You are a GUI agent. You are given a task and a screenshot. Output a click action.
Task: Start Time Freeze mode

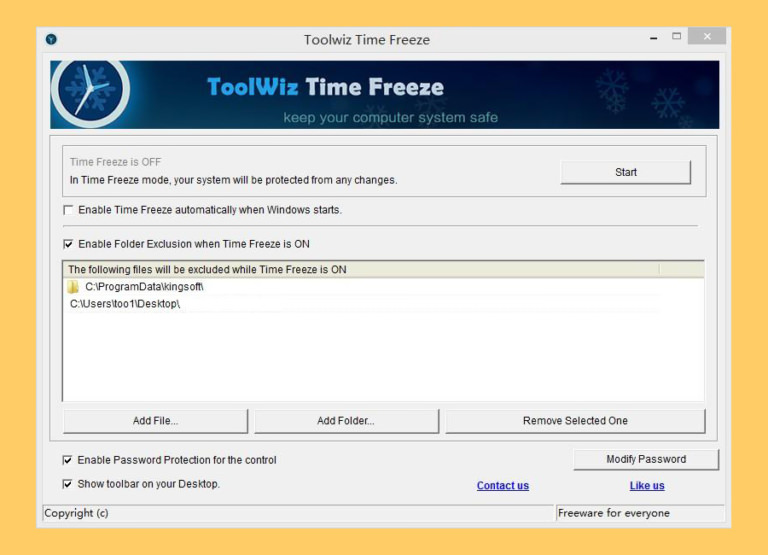[x=625, y=172]
